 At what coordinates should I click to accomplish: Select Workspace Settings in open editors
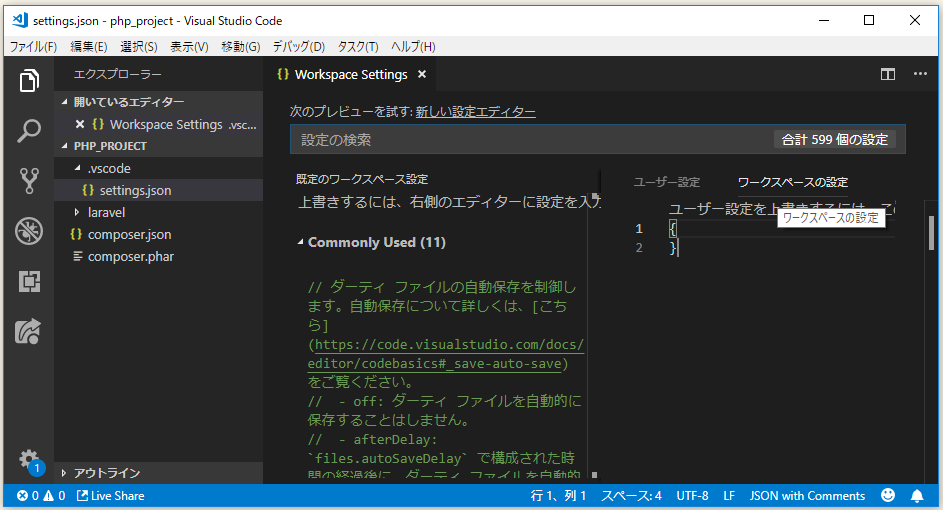tap(159, 124)
